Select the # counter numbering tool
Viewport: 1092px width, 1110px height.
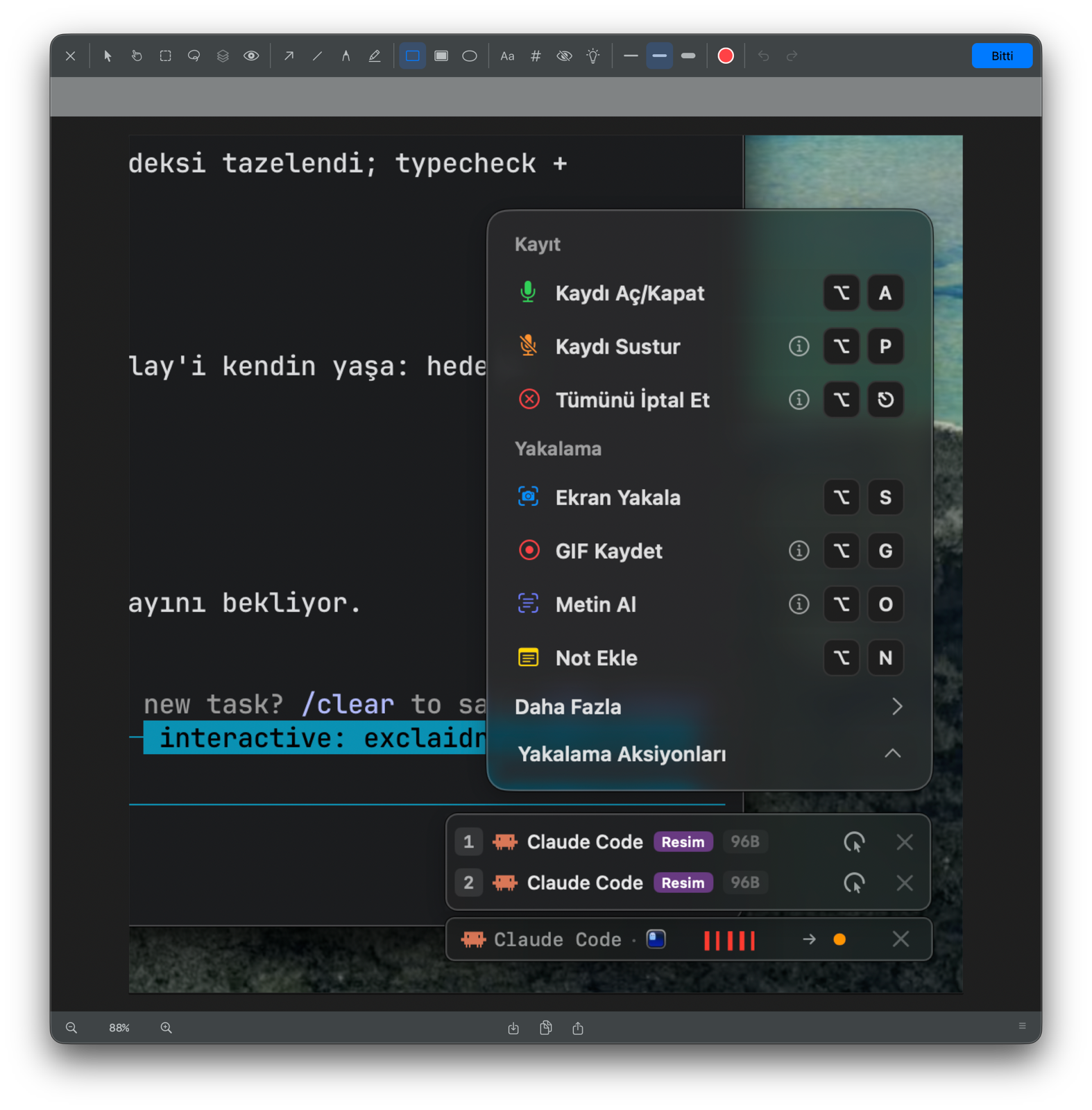click(536, 56)
